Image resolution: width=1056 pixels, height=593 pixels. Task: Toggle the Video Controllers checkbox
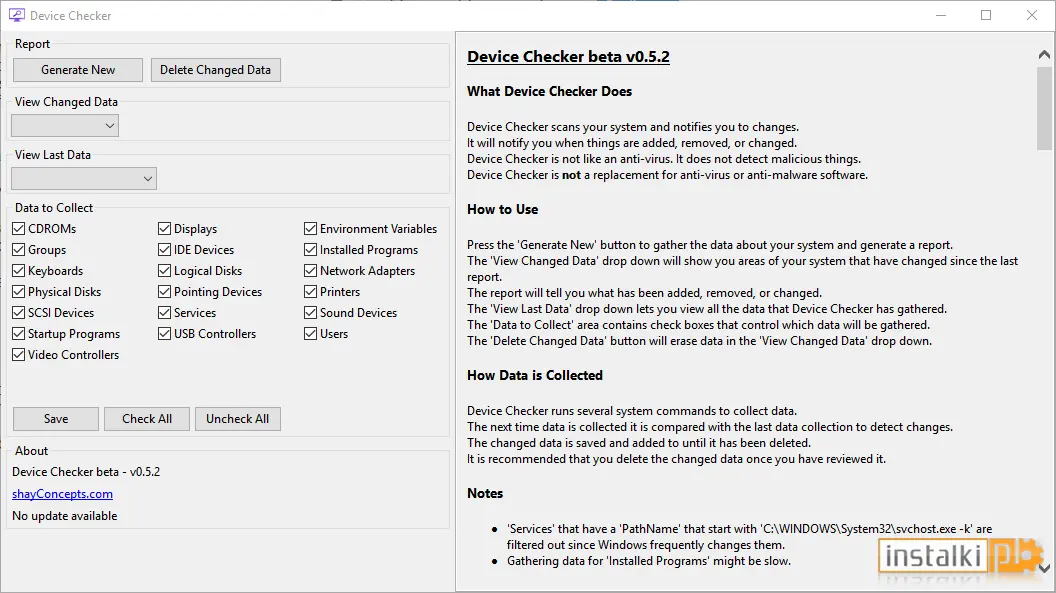click(x=19, y=355)
